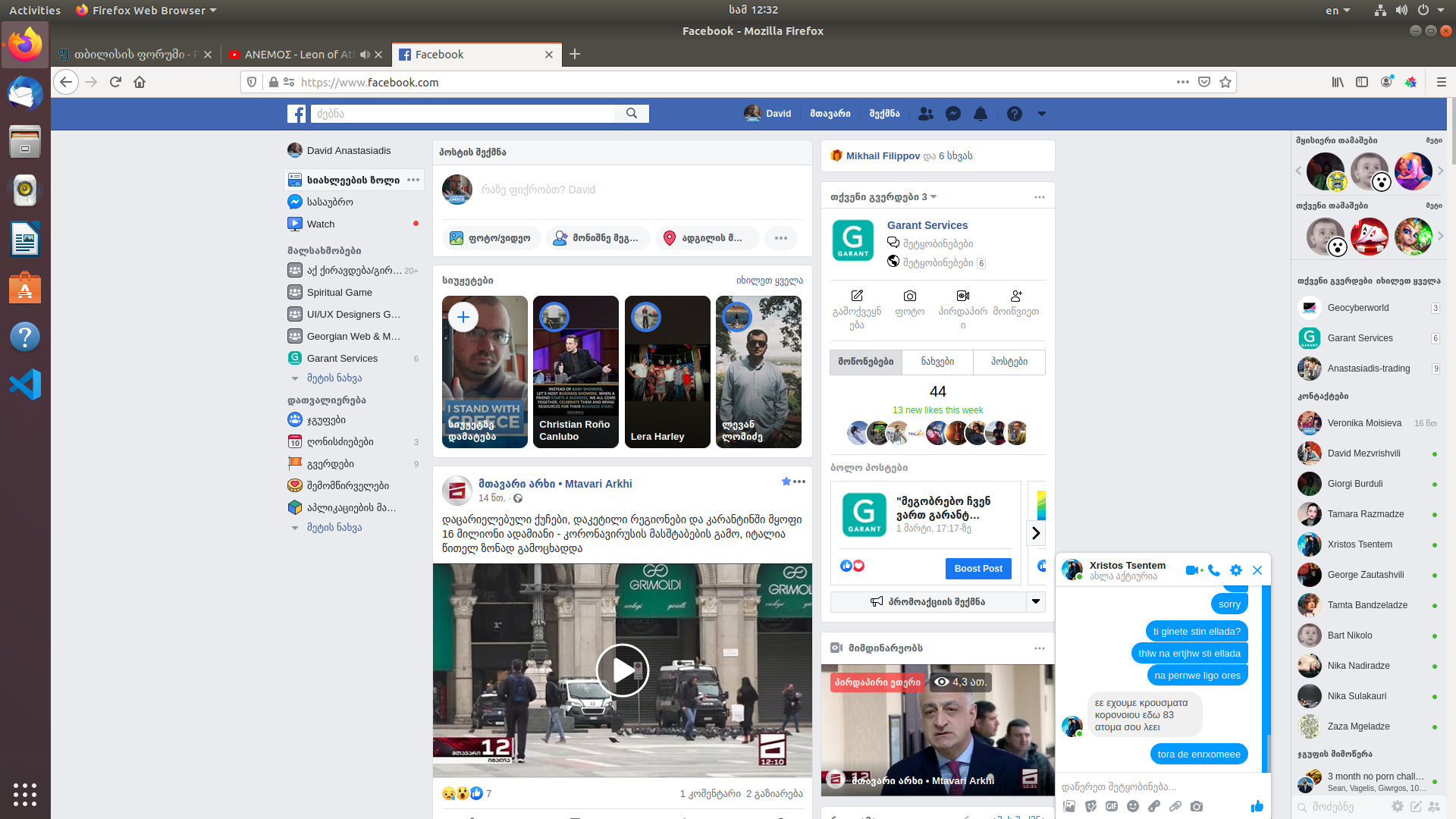The height and width of the screenshot is (819, 1456).
Task: Bookmark this page with star icon
Action: [1225, 82]
